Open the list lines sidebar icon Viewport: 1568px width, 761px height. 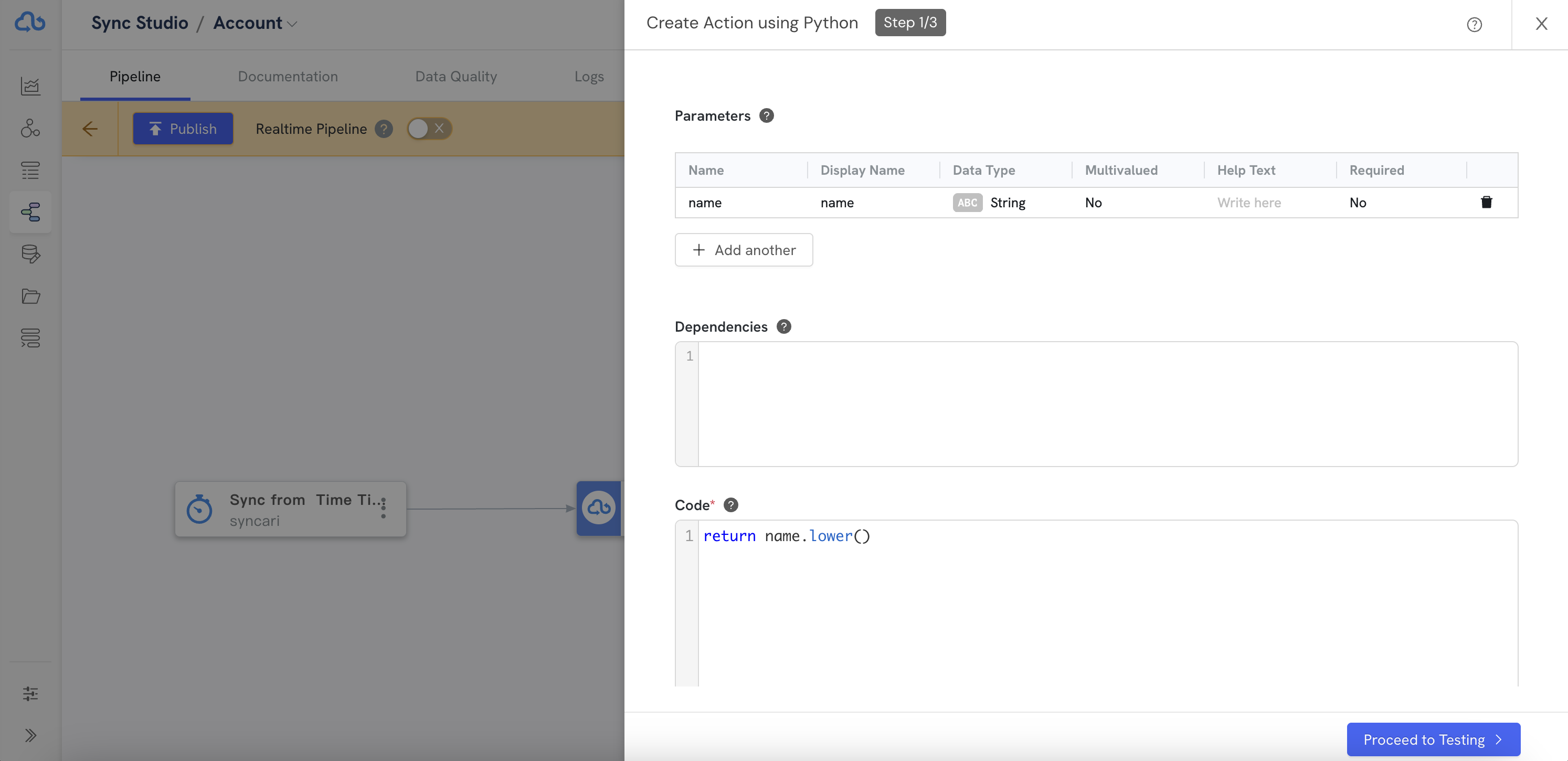coord(30,170)
